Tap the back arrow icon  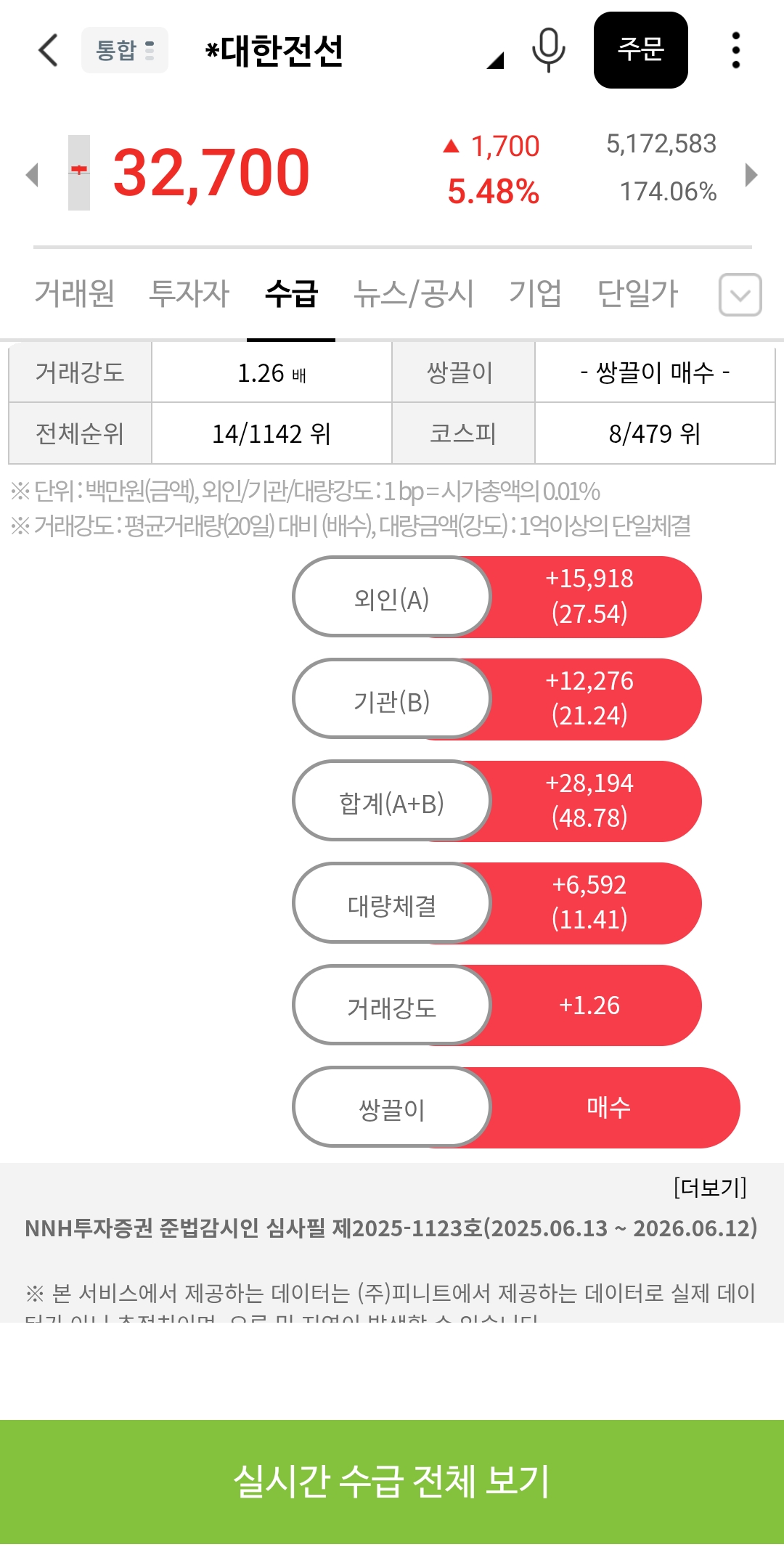point(48,50)
